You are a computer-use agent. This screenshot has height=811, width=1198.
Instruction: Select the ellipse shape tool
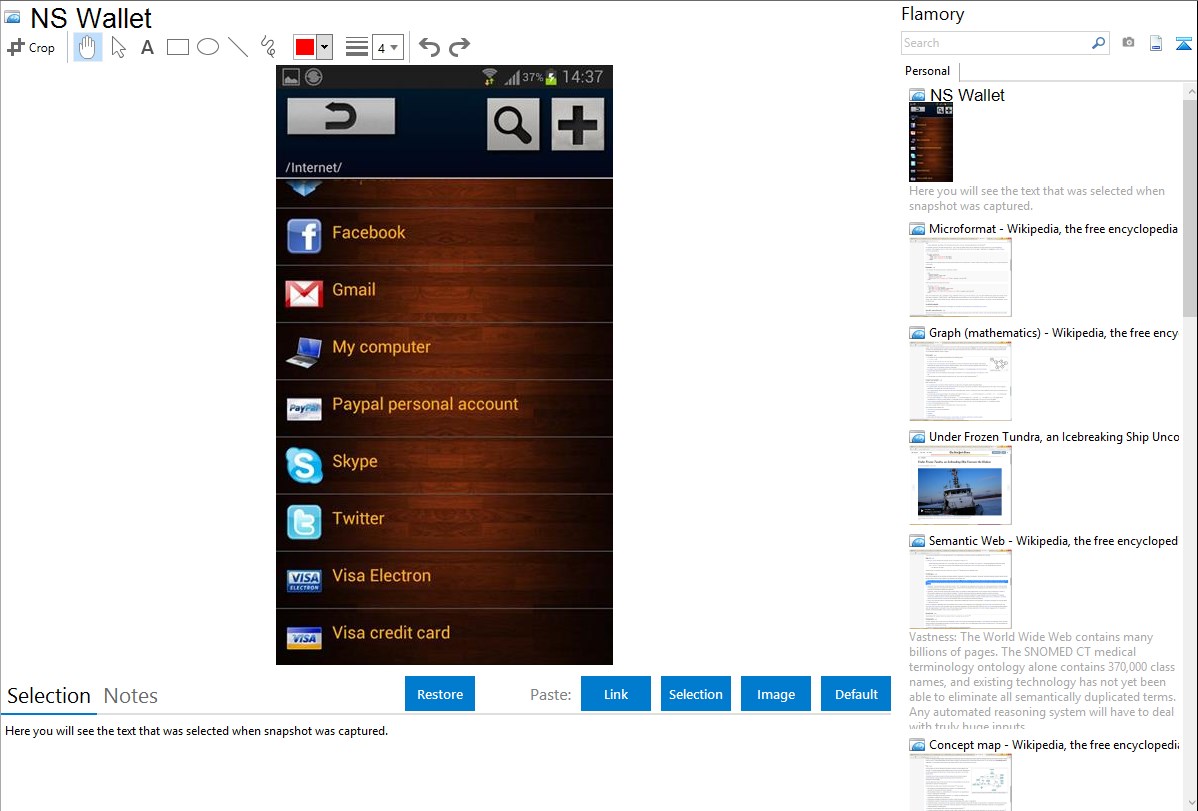point(208,47)
